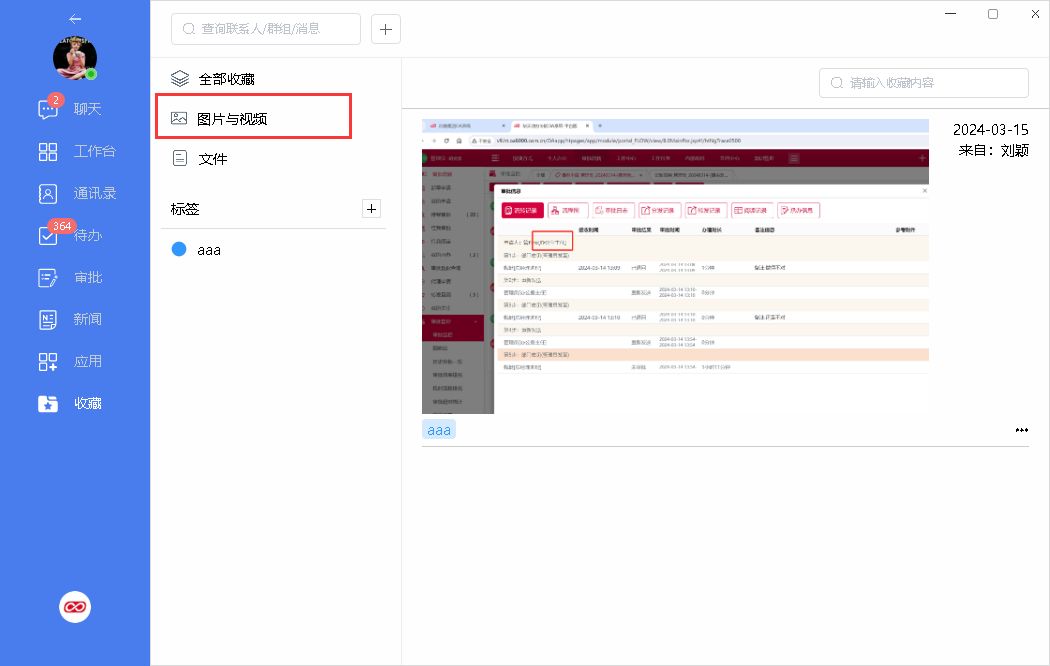Select 收藏 favorites in sidebar
Image resolution: width=1050 pixels, height=666 pixels.
point(74,403)
